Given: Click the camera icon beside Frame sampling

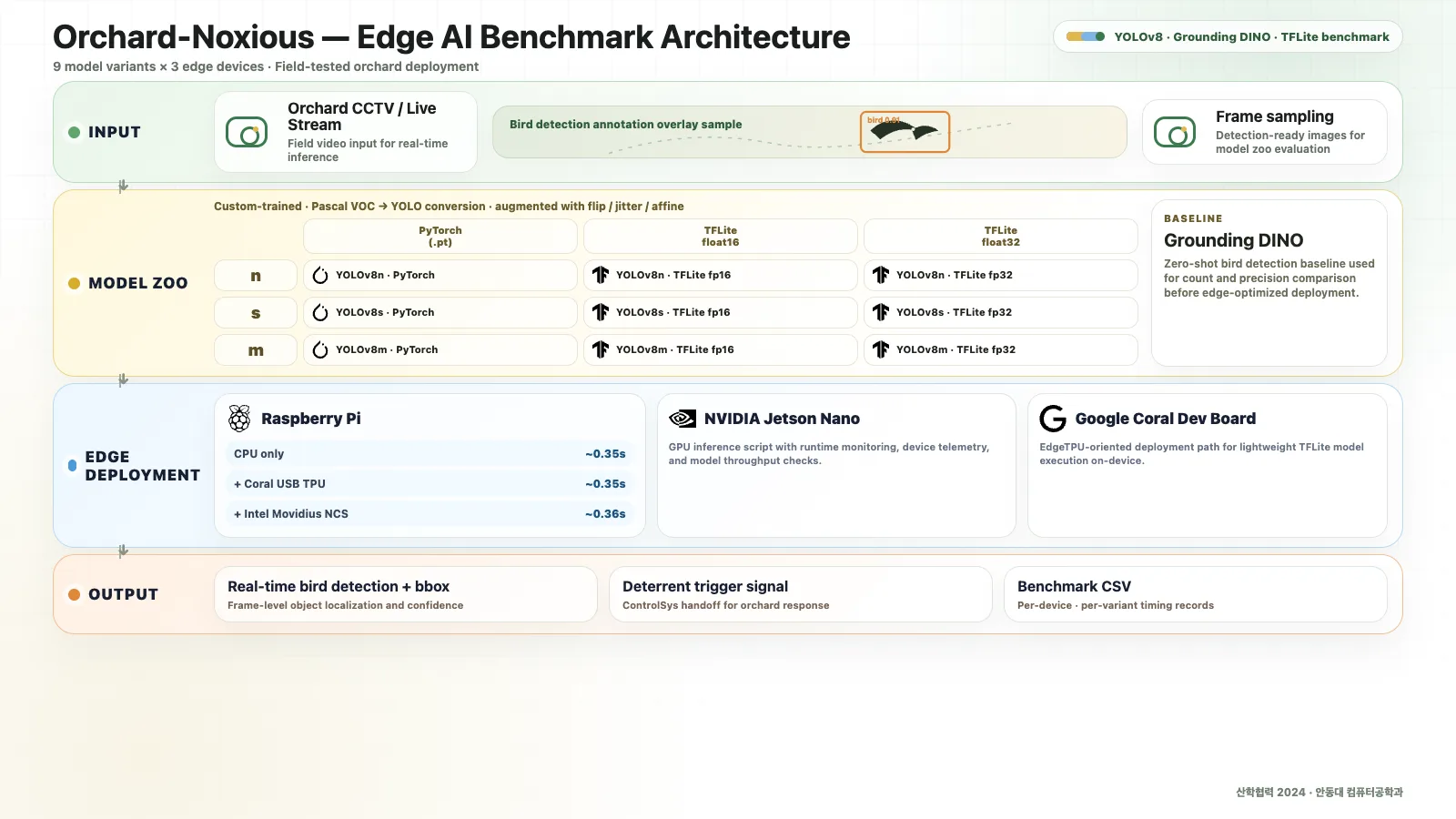Looking at the screenshot, I should click(1175, 133).
